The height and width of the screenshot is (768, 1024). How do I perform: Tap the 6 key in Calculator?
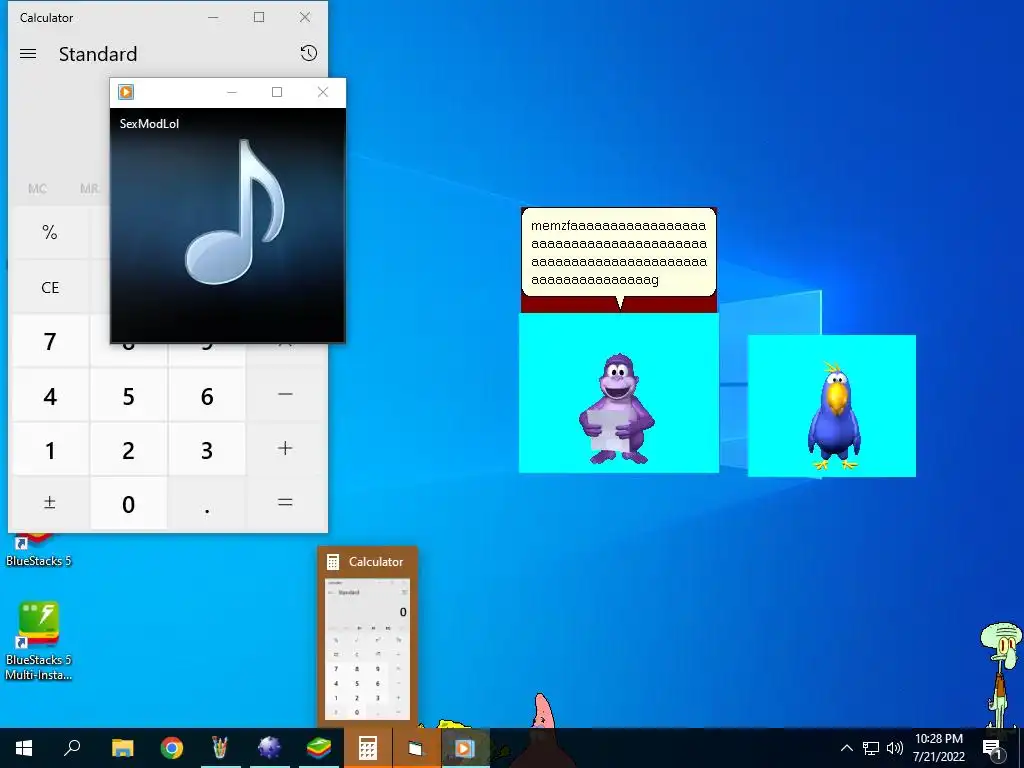click(207, 396)
